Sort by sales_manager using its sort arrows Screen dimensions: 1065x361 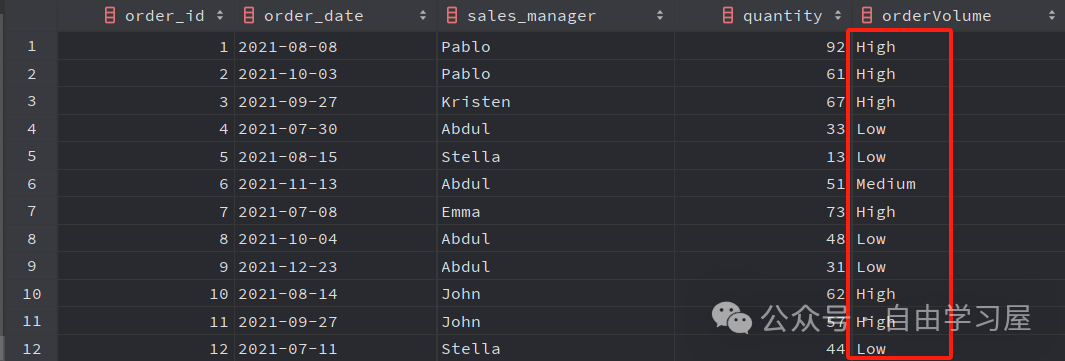pos(660,16)
